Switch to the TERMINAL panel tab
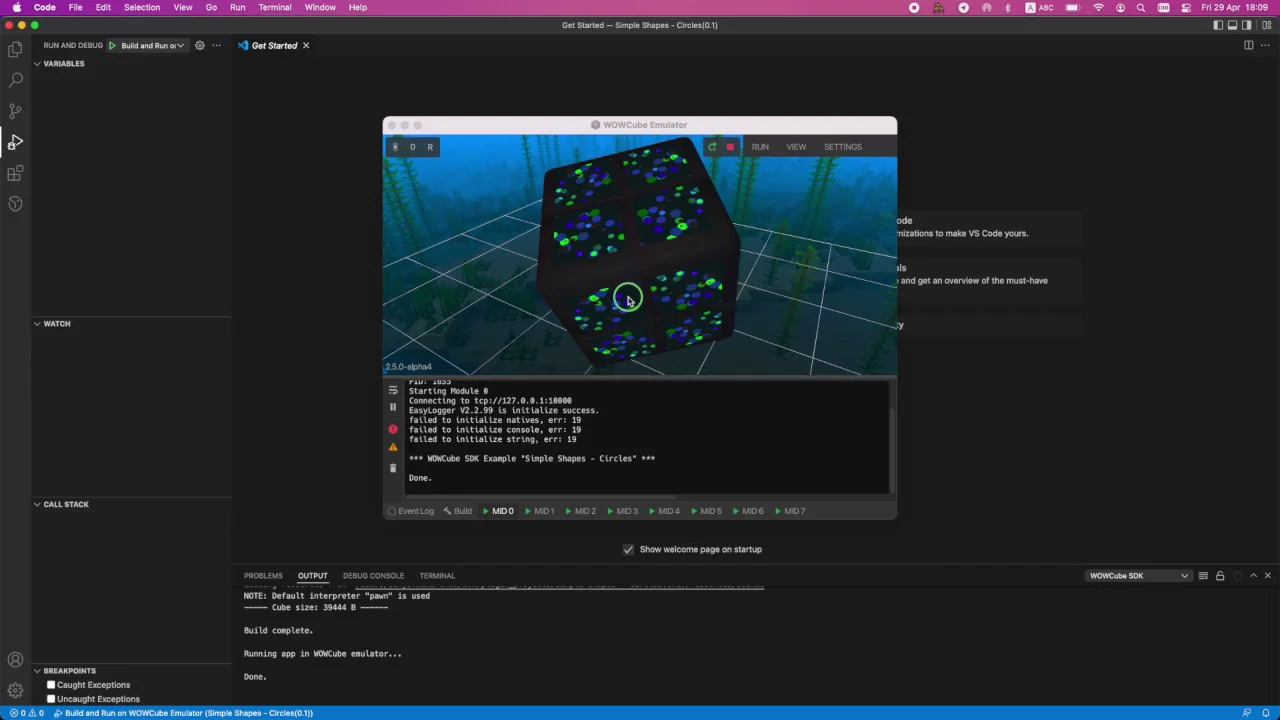 [x=437, y=576]
